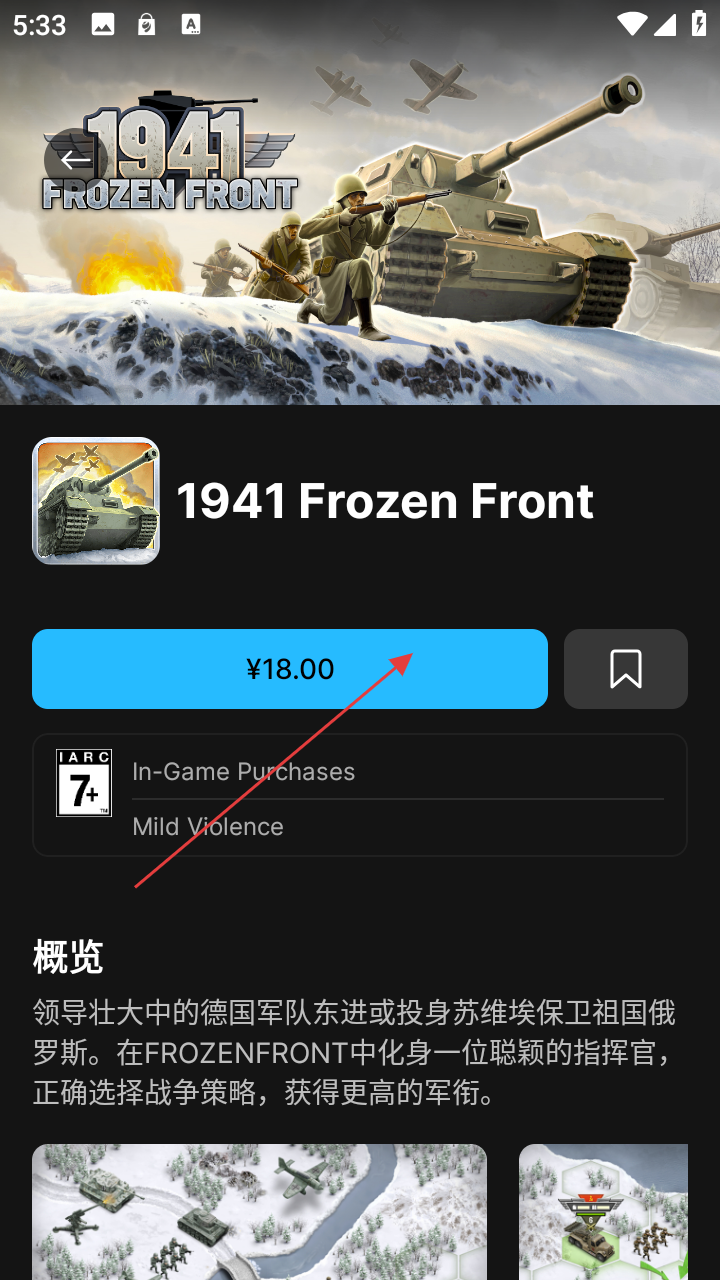Viewport: 720px width, 1280px height.
Task: Tap the In-Game Purchases rating label
Action: pos(244,772)
